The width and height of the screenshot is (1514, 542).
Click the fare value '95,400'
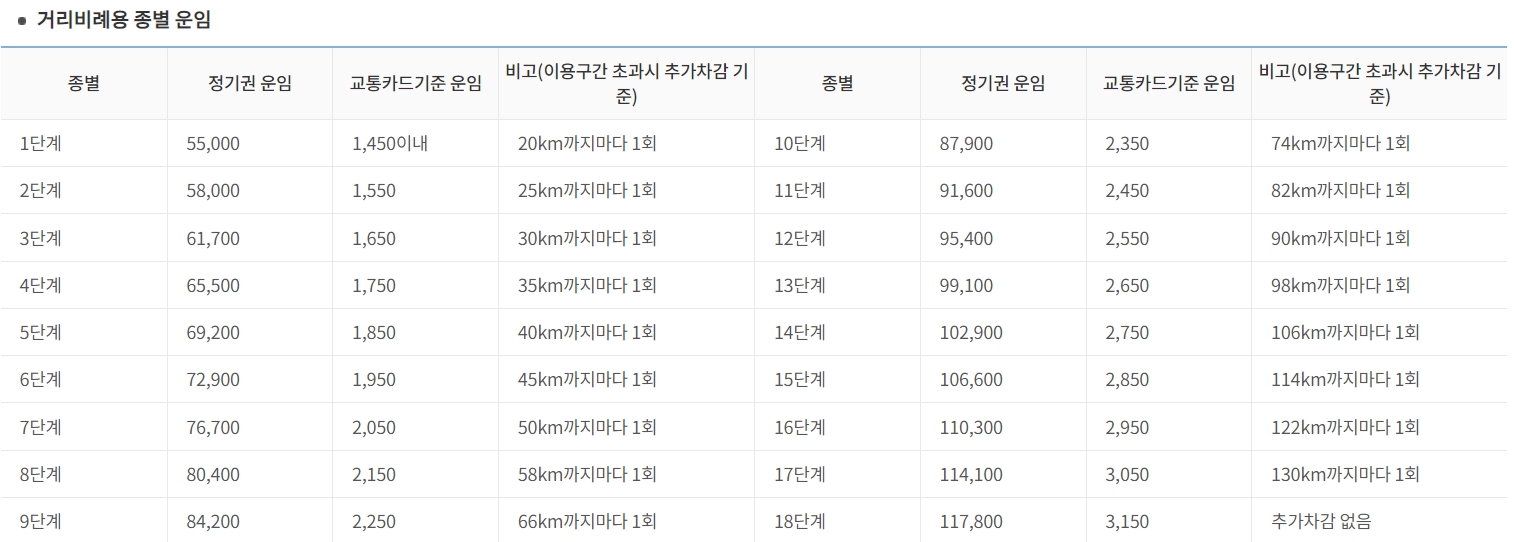click(x=967, y=239)
